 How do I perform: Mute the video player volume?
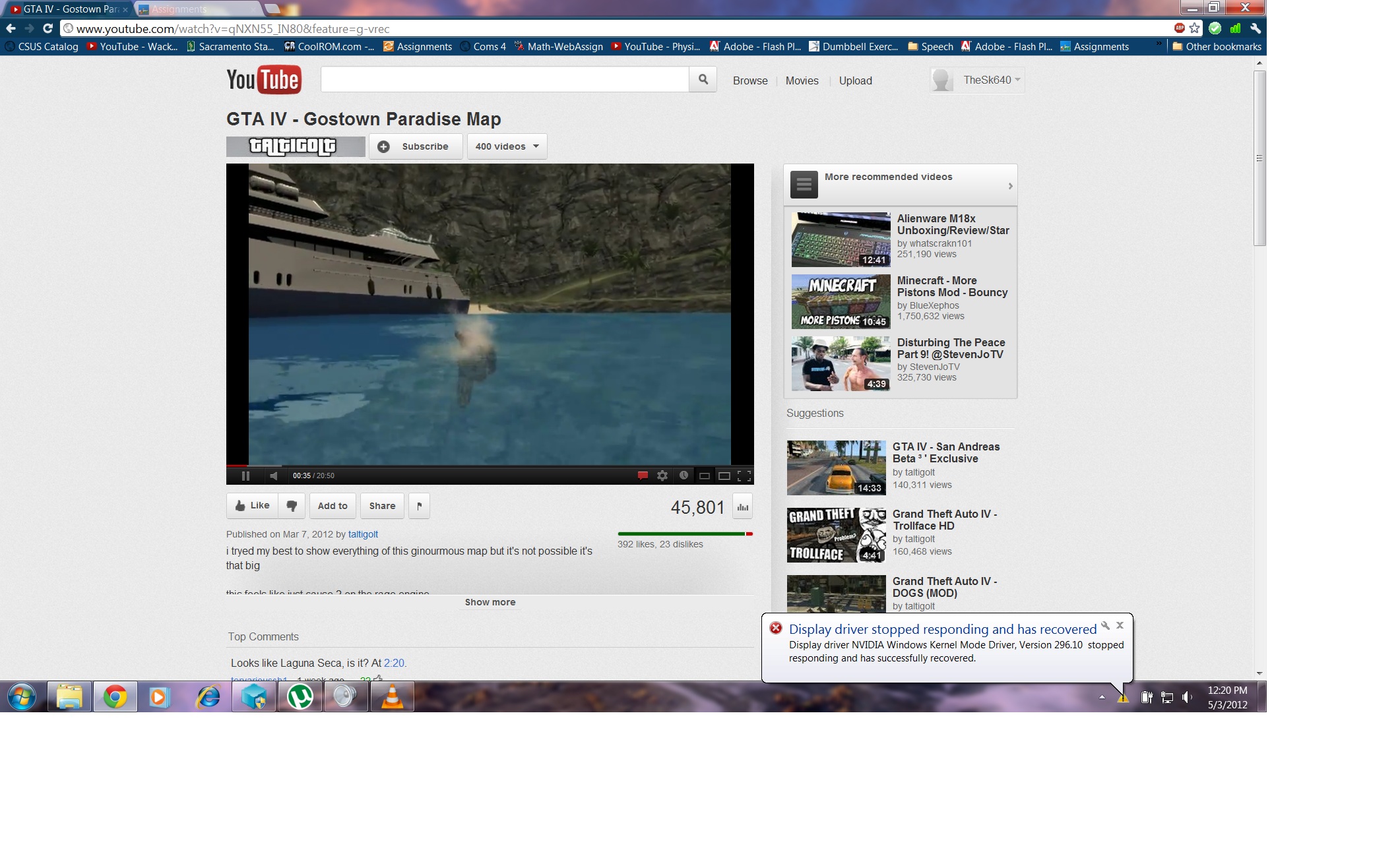tap(273, 476)
